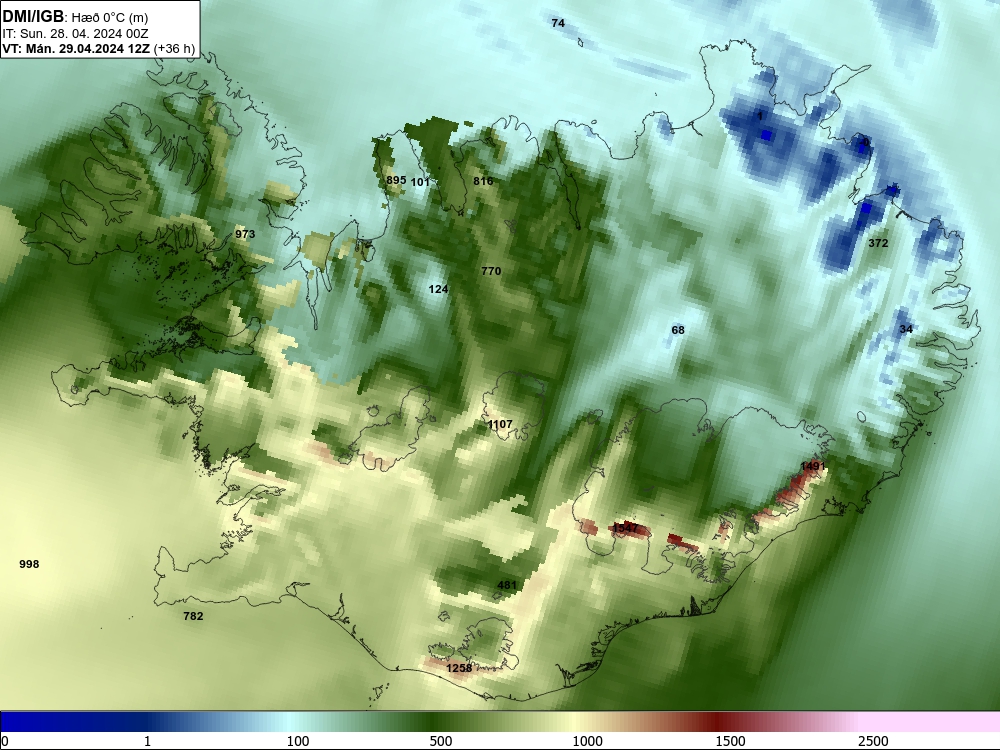Click the map value 1491
The width and height of the screenshot is (1000, 750).
[812, 466]
